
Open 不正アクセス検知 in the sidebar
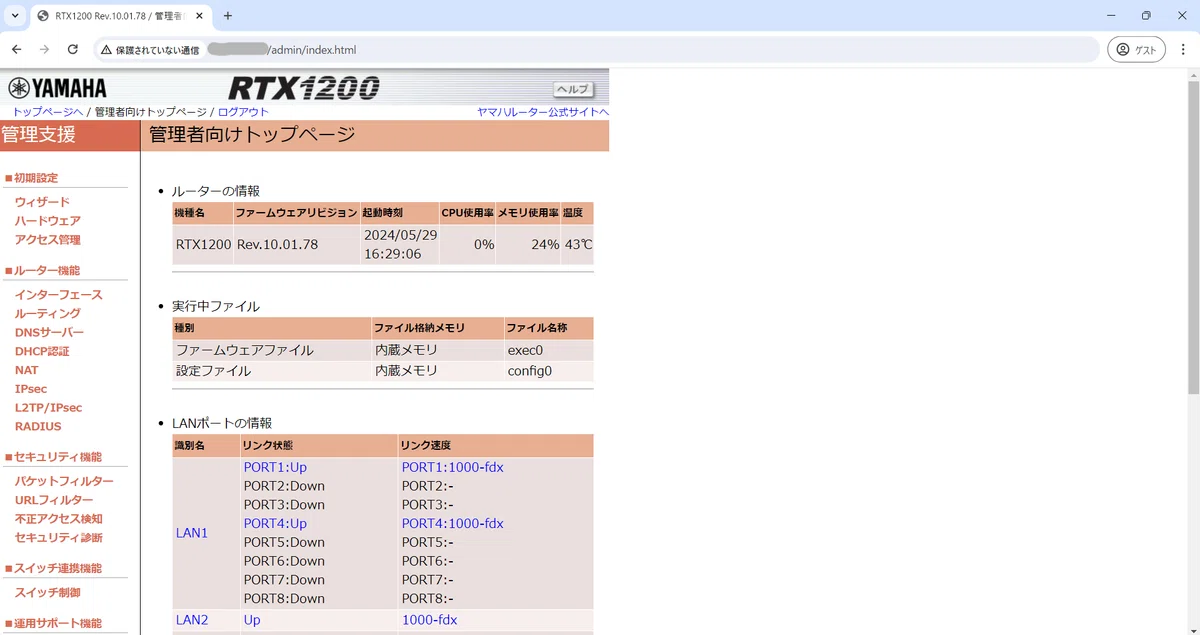pos(58,519)
